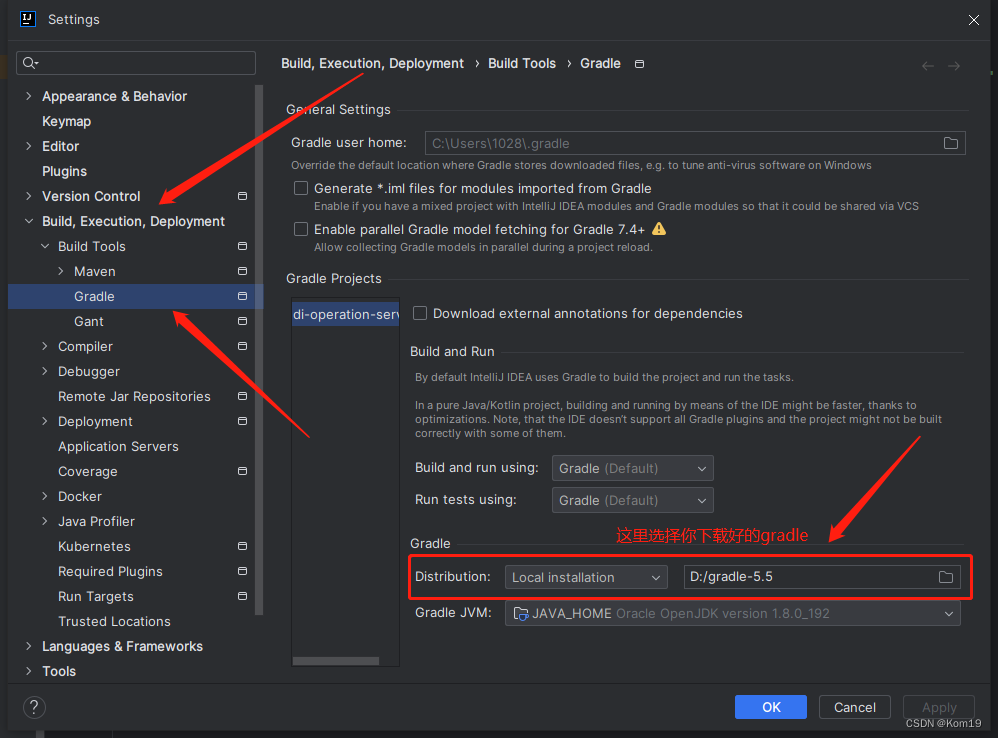998x738 pixels.
Task: Expand the Compiler node
Action: [x=45, y=346]
